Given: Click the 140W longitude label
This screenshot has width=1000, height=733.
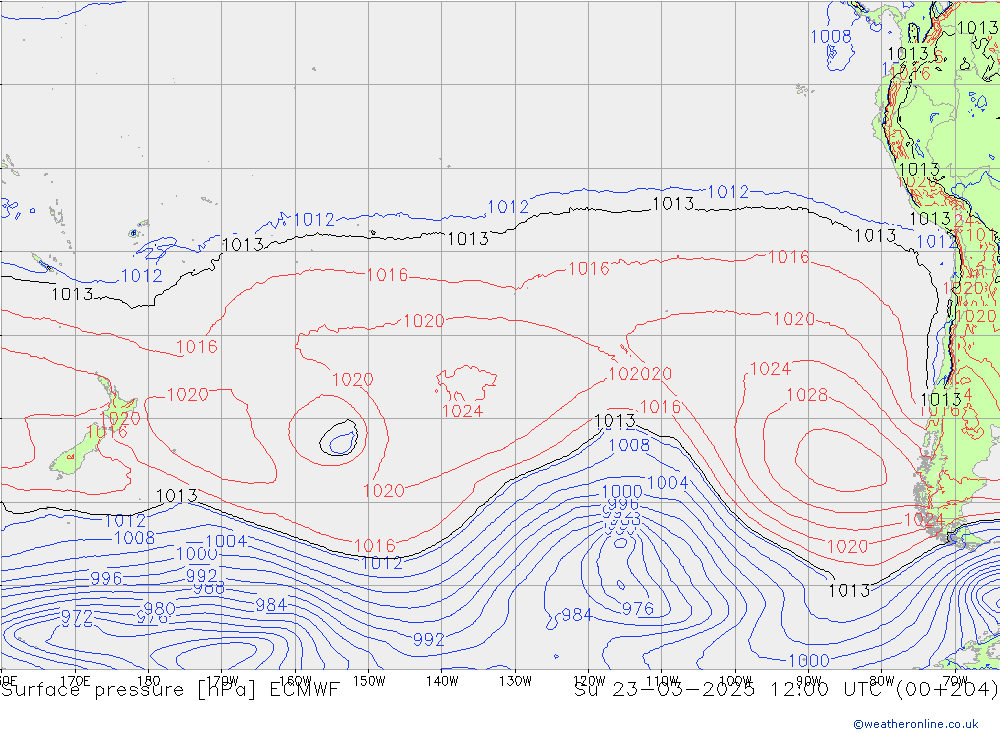Looking at the screenshot, I should tap(442, 681).
